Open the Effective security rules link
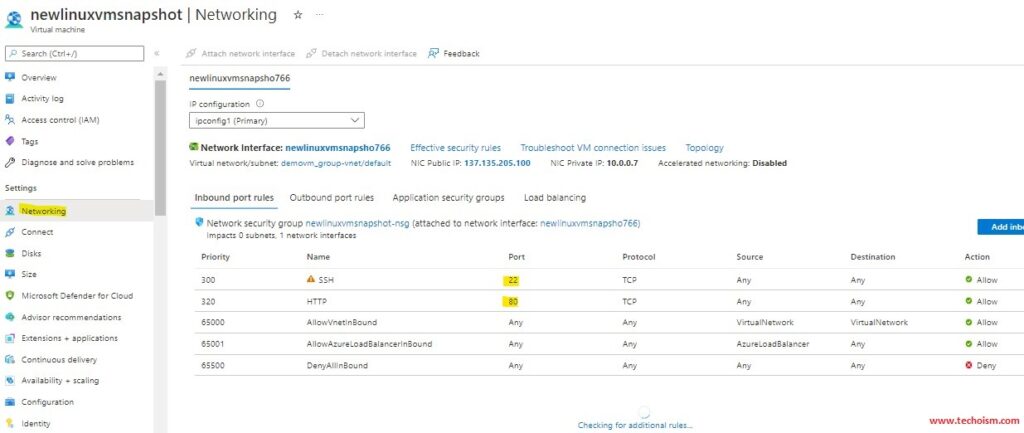This screenshot has width=1024, height=433. pos(455,148)
